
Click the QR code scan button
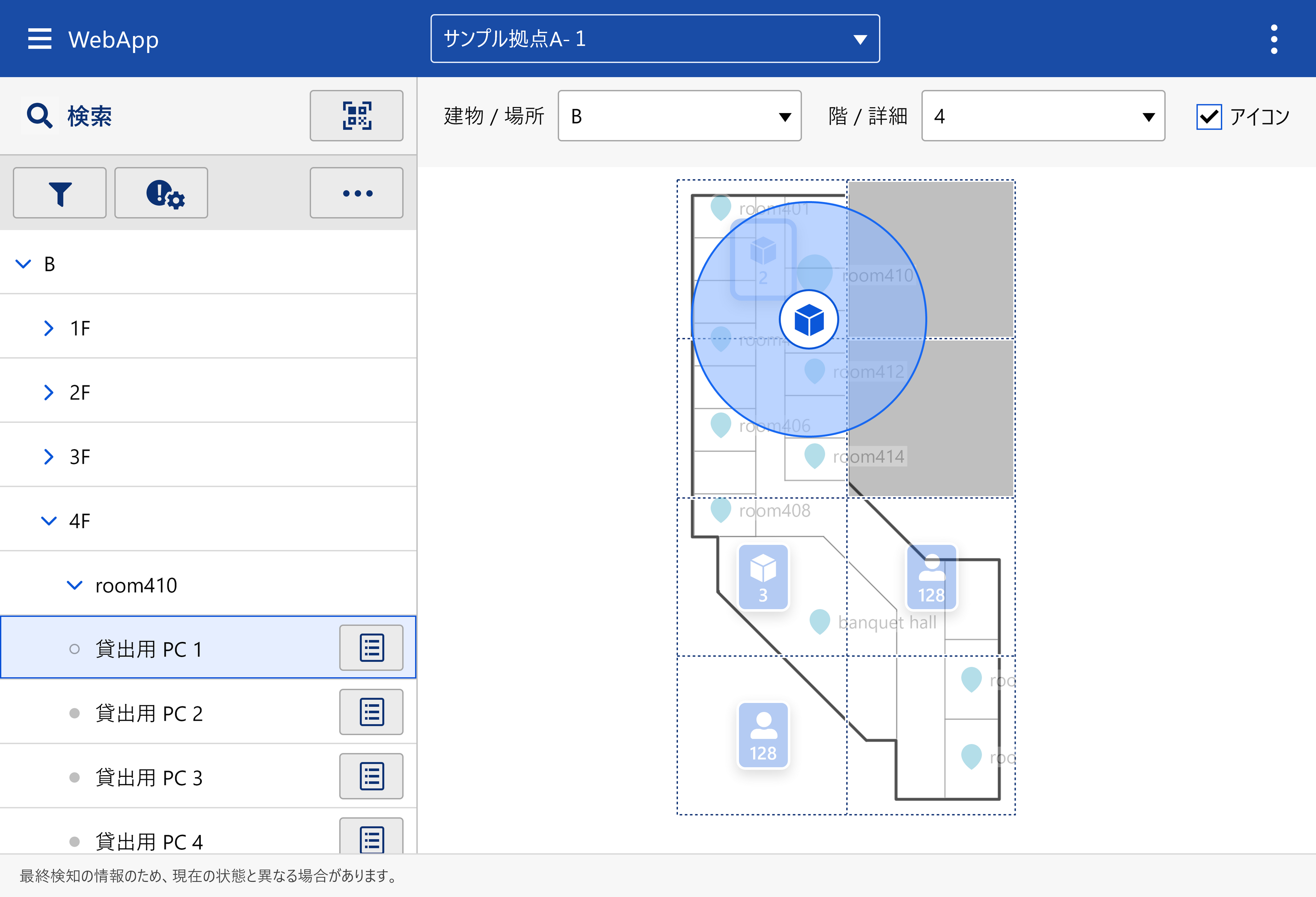pyautogui.click(x=356, y=115)
